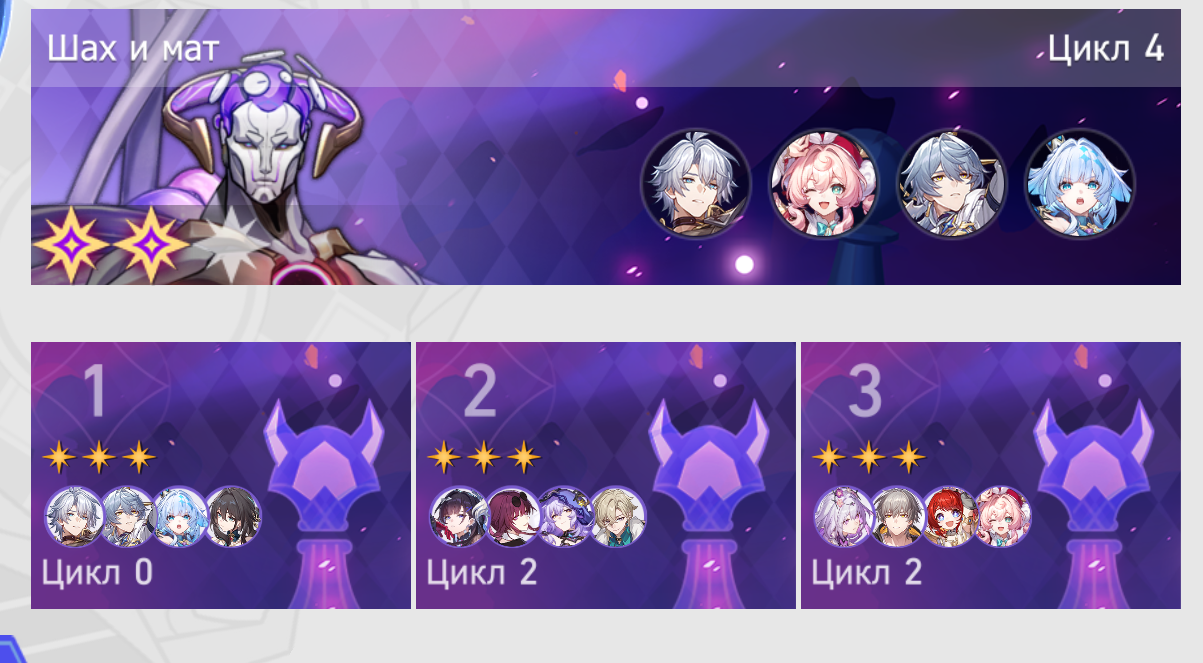The height and width of the screenshot is (663, 1203).
Task: Click the red-haired character in stage 3 team
Action: tap(950, 517)
